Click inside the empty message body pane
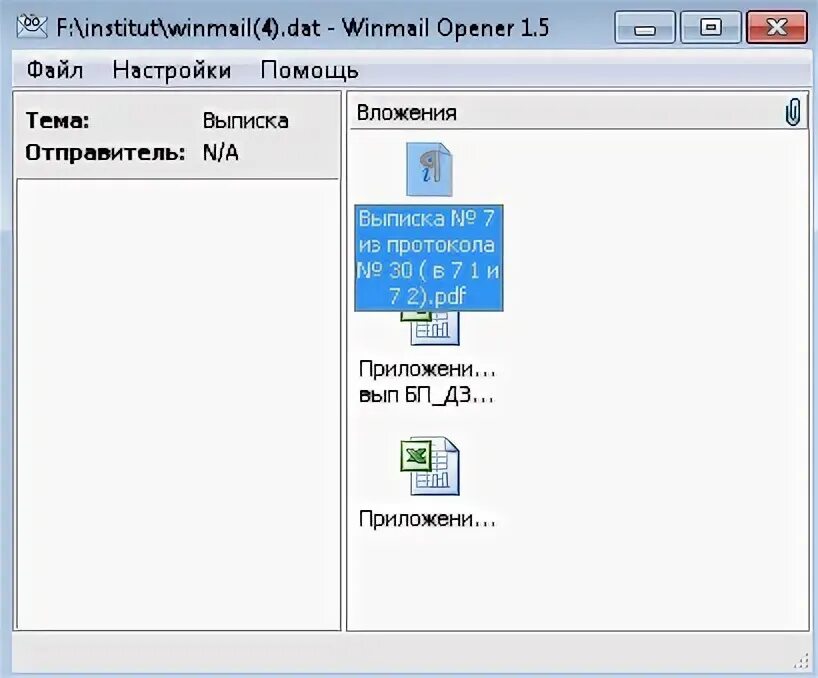 pos(178,404)
